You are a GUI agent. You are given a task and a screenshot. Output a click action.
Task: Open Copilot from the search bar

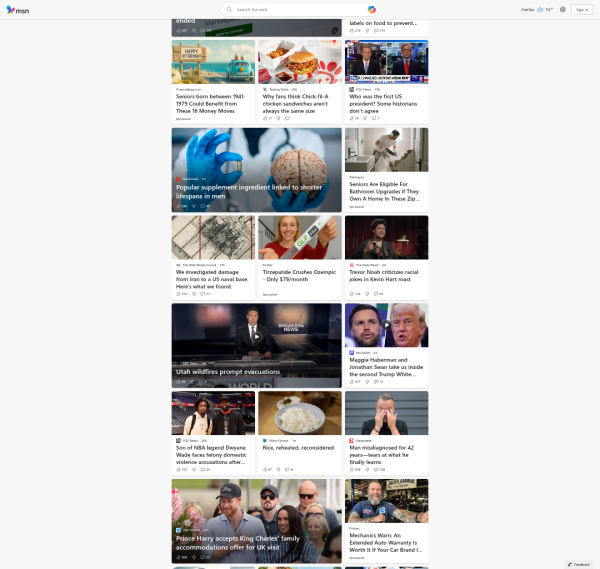pos(371,10)
